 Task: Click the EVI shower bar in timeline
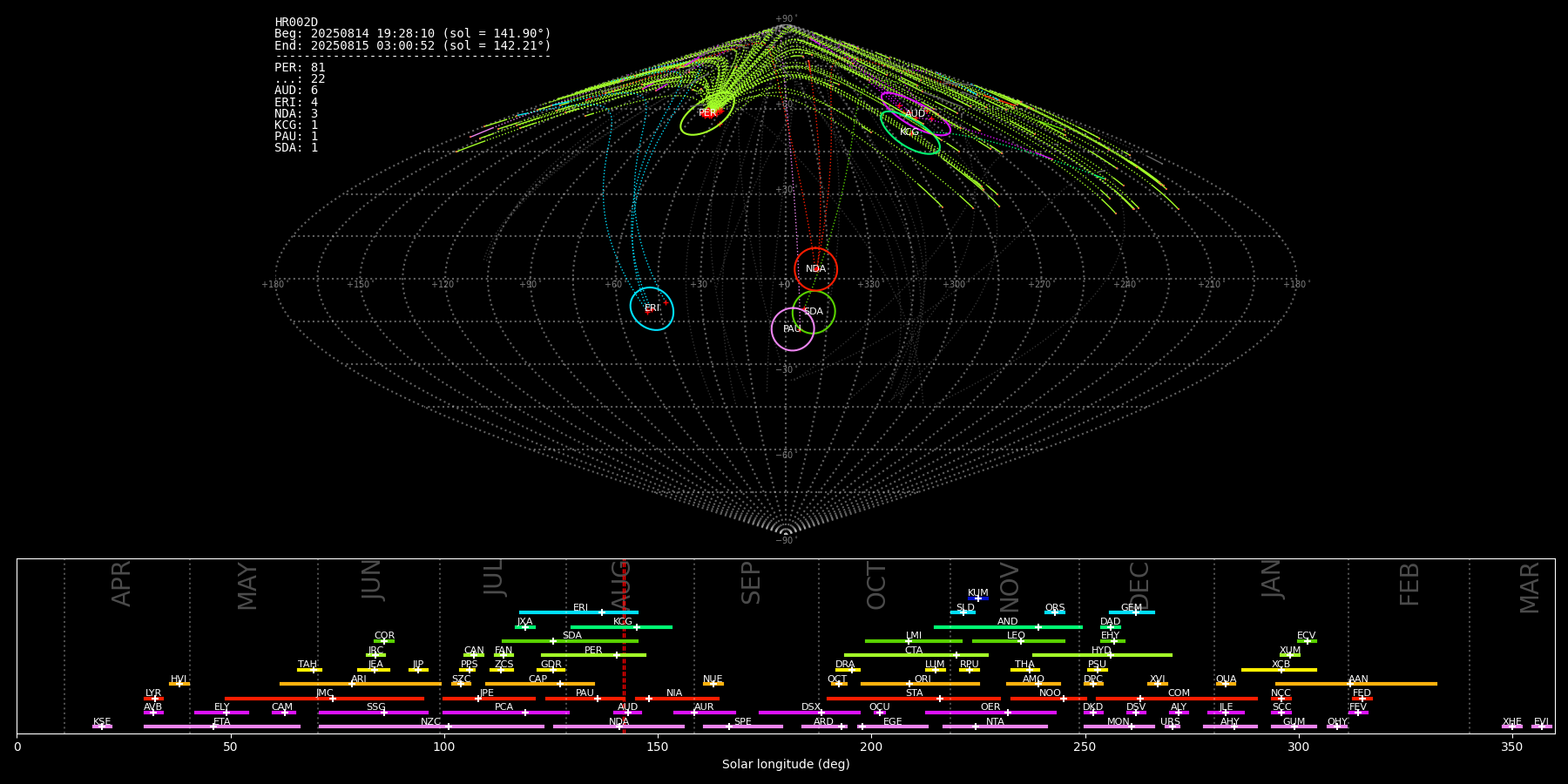[1542, 727]
